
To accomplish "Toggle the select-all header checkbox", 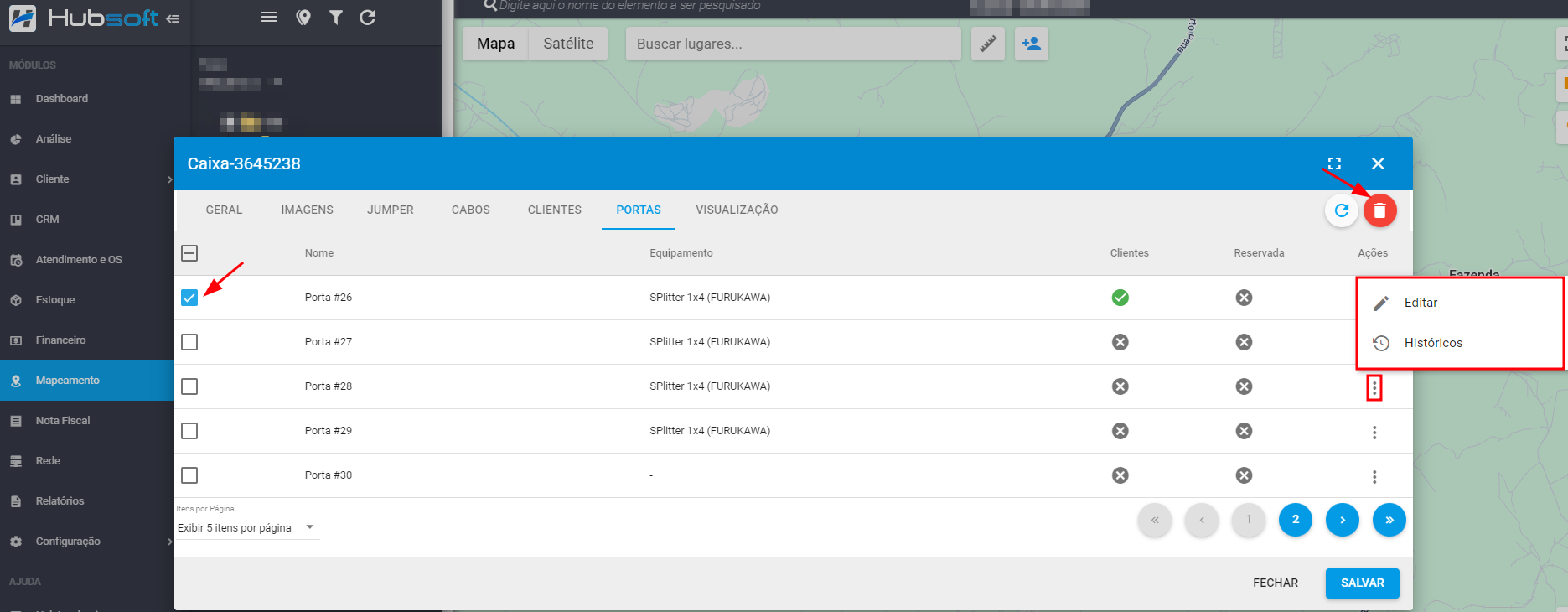I will (x=189, y=253).
